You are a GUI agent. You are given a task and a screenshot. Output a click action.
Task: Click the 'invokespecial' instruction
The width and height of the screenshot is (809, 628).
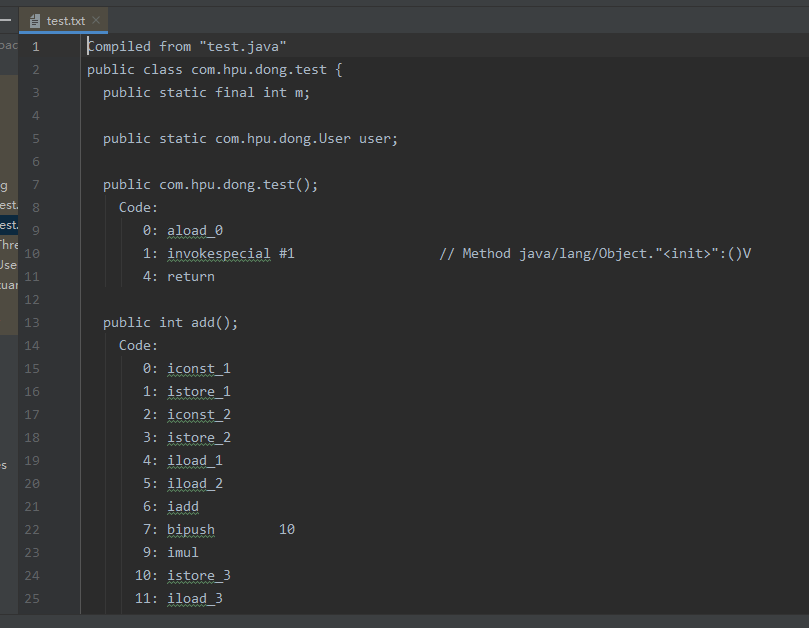tap(219, 254)
